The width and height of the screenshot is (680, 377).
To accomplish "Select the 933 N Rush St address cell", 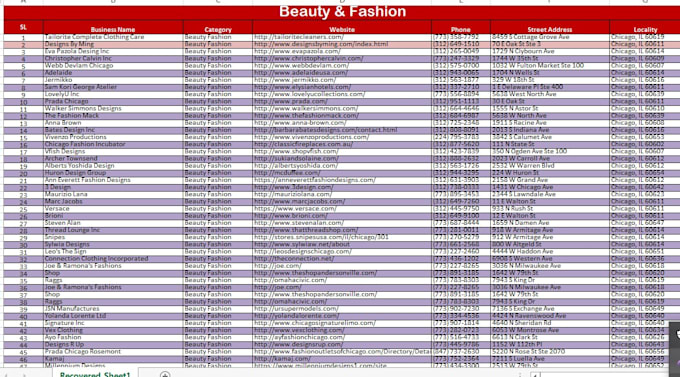I will [x=549, y=209].
